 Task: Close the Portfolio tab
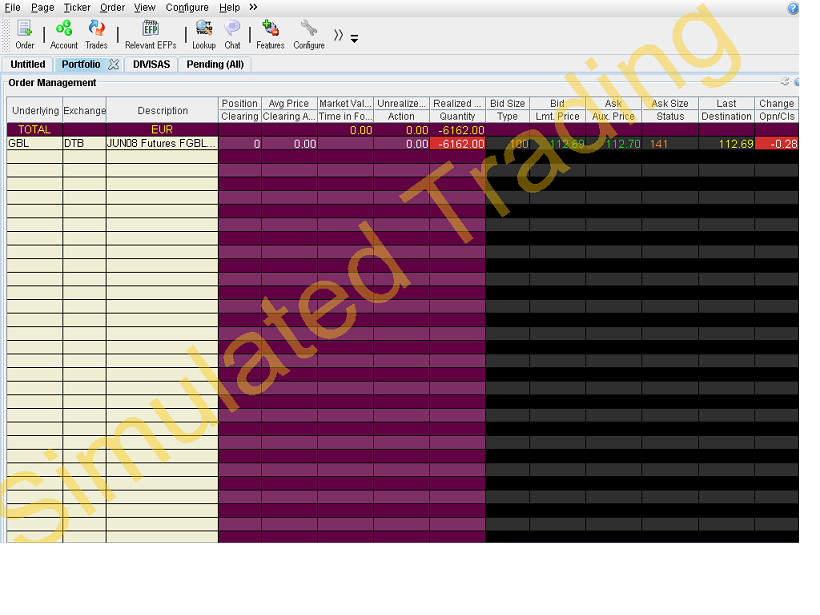113,64
